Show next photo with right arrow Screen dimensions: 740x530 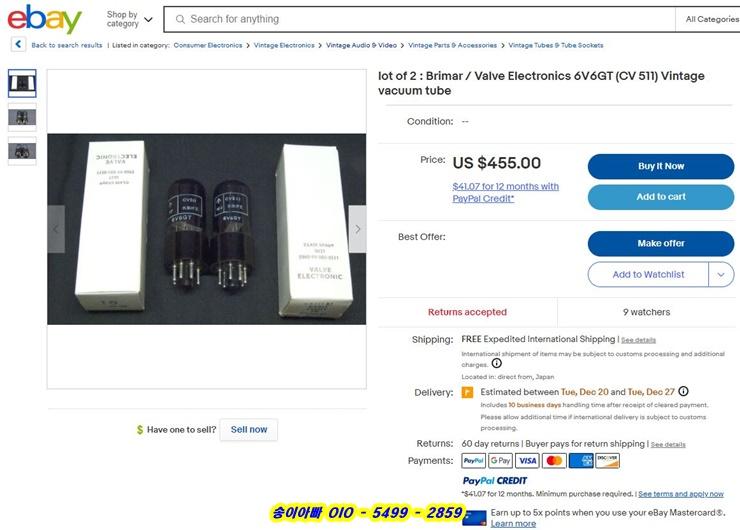tap(357, 229)
